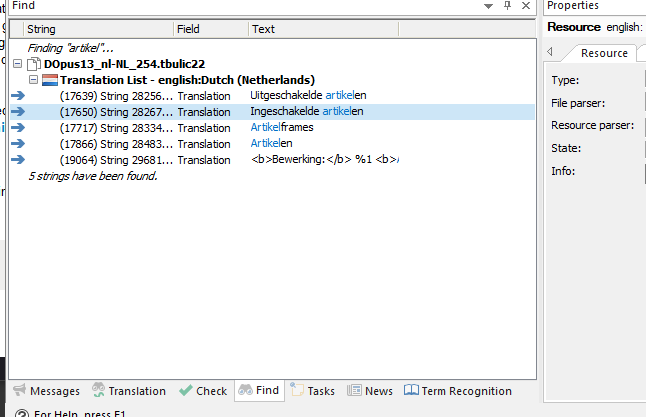Collapse the Translation List english:Dutch node
This screenshot has width=646, height=417.
[x=34, y=80]
